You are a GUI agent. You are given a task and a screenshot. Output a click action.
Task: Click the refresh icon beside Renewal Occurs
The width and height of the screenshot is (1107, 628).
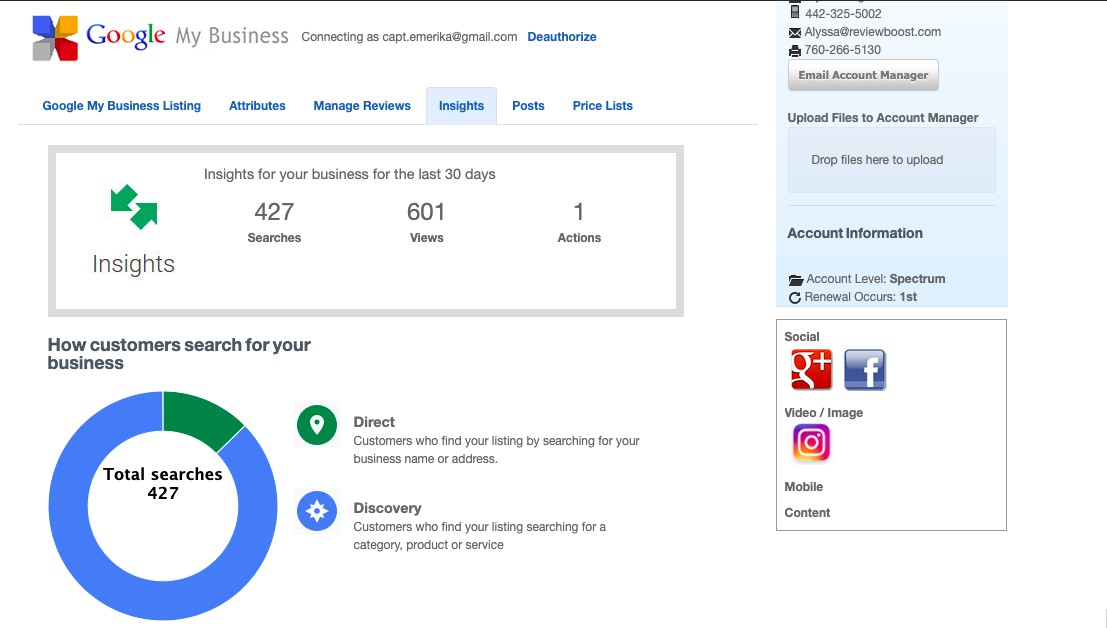click(795, 298)
